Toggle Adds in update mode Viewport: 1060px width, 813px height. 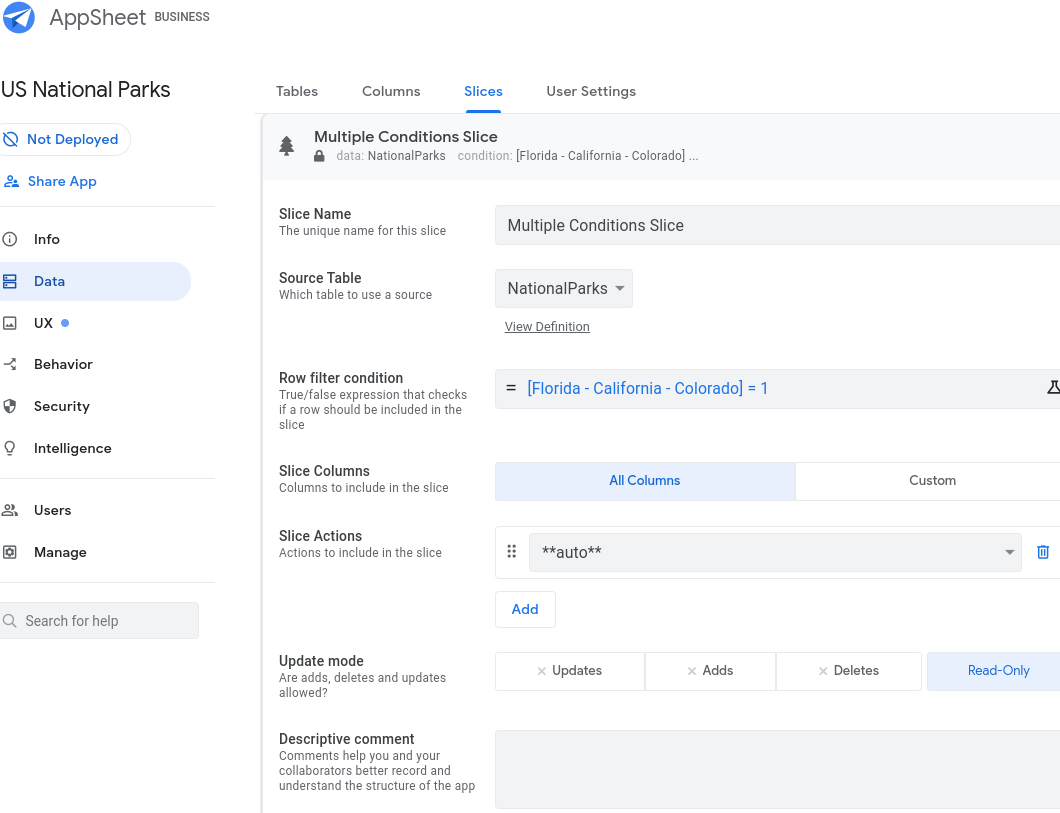pos(710,671)
